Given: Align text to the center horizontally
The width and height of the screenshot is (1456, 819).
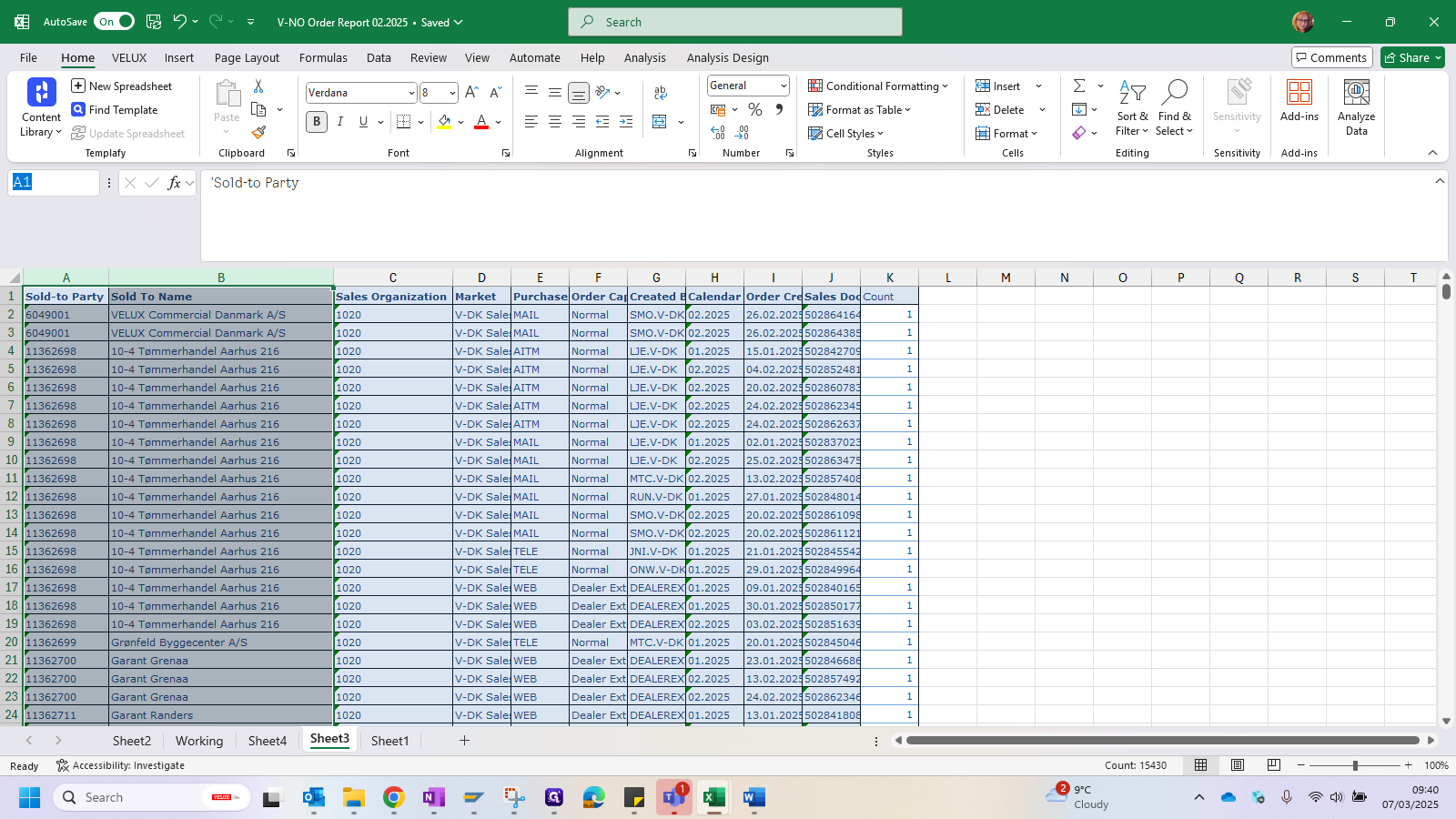Looking at the screenshot, I should 554,121.
